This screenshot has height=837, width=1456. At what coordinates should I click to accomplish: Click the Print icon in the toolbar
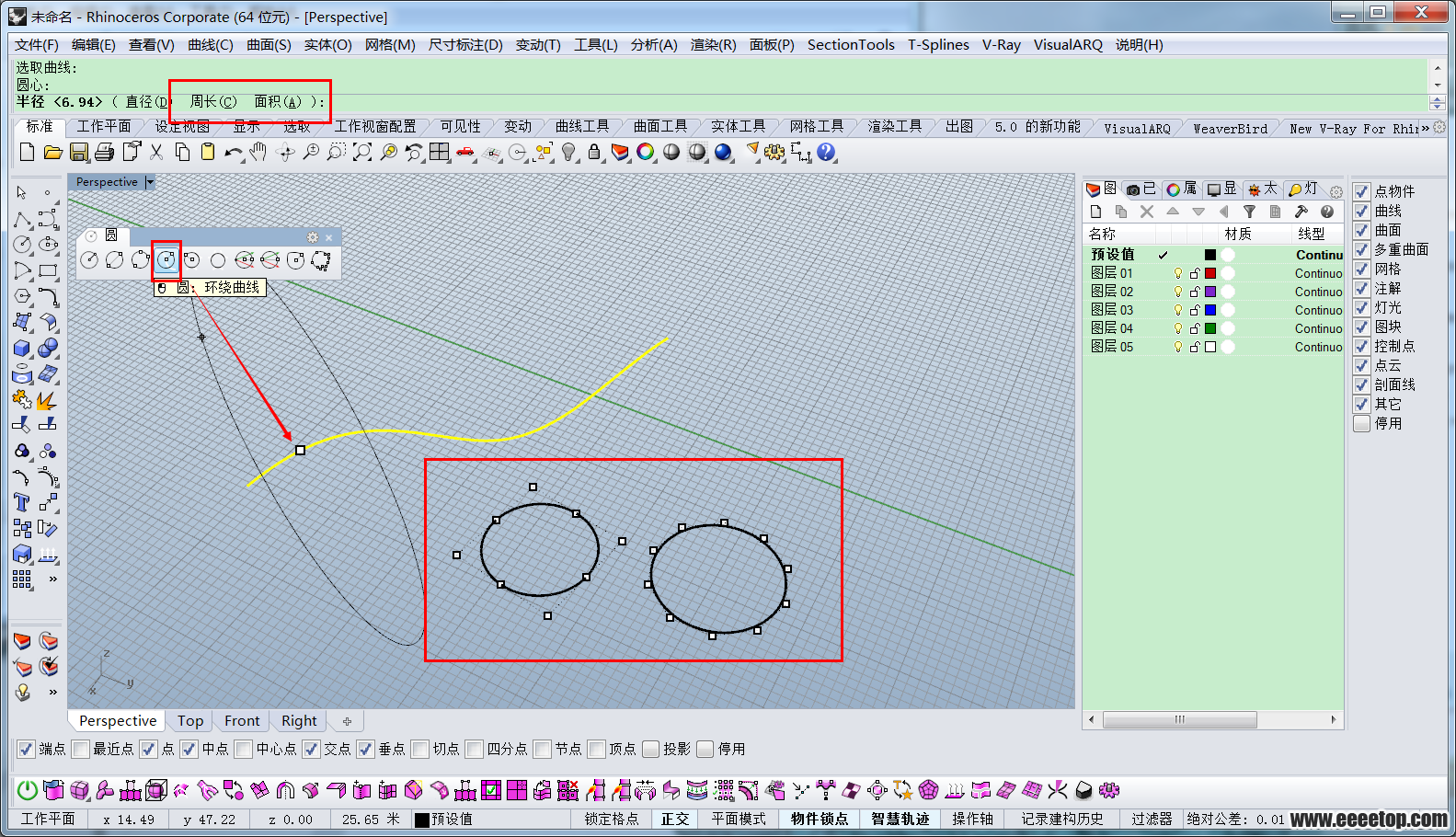(105, 152)
